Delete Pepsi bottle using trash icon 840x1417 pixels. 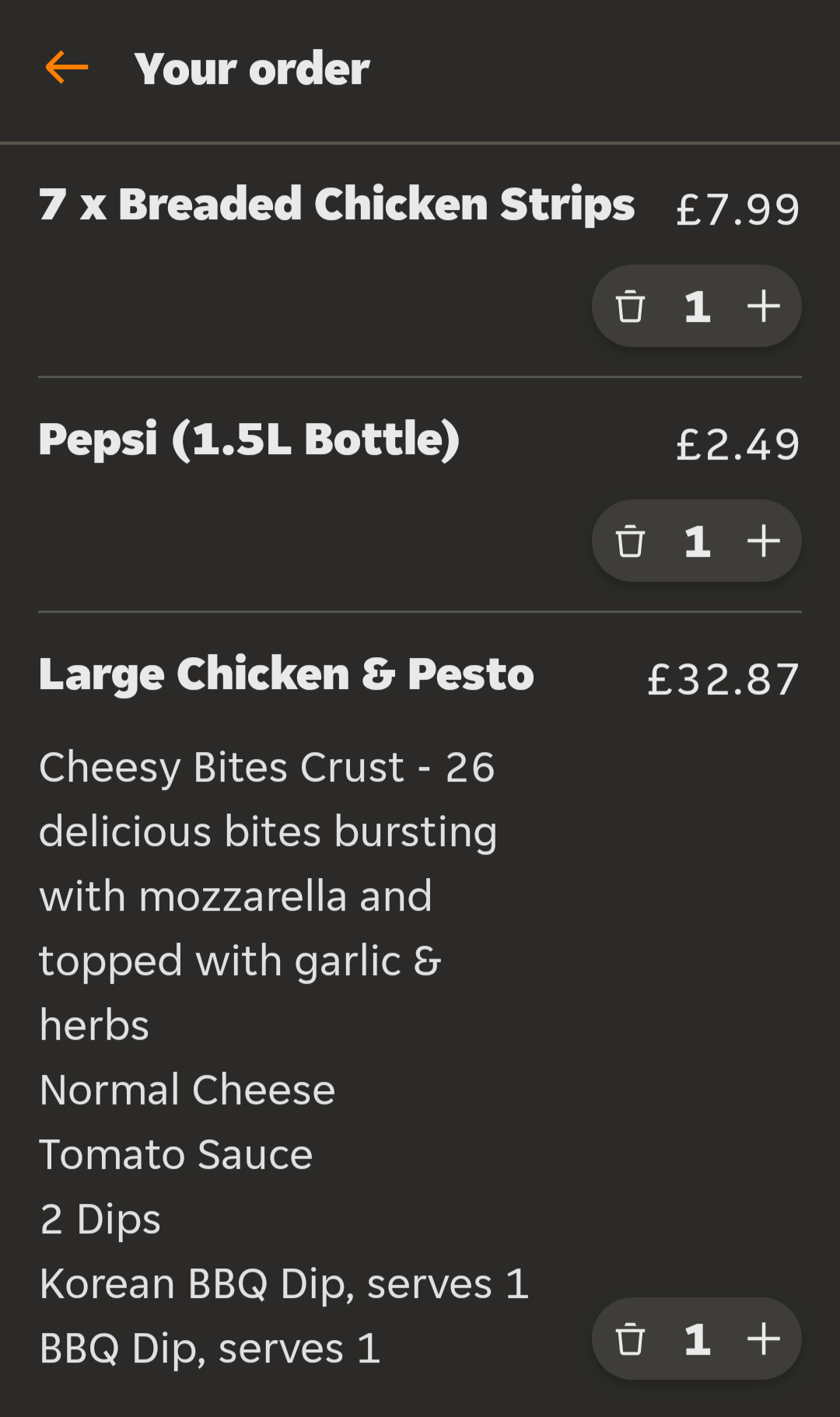click(x=630, y=541)
